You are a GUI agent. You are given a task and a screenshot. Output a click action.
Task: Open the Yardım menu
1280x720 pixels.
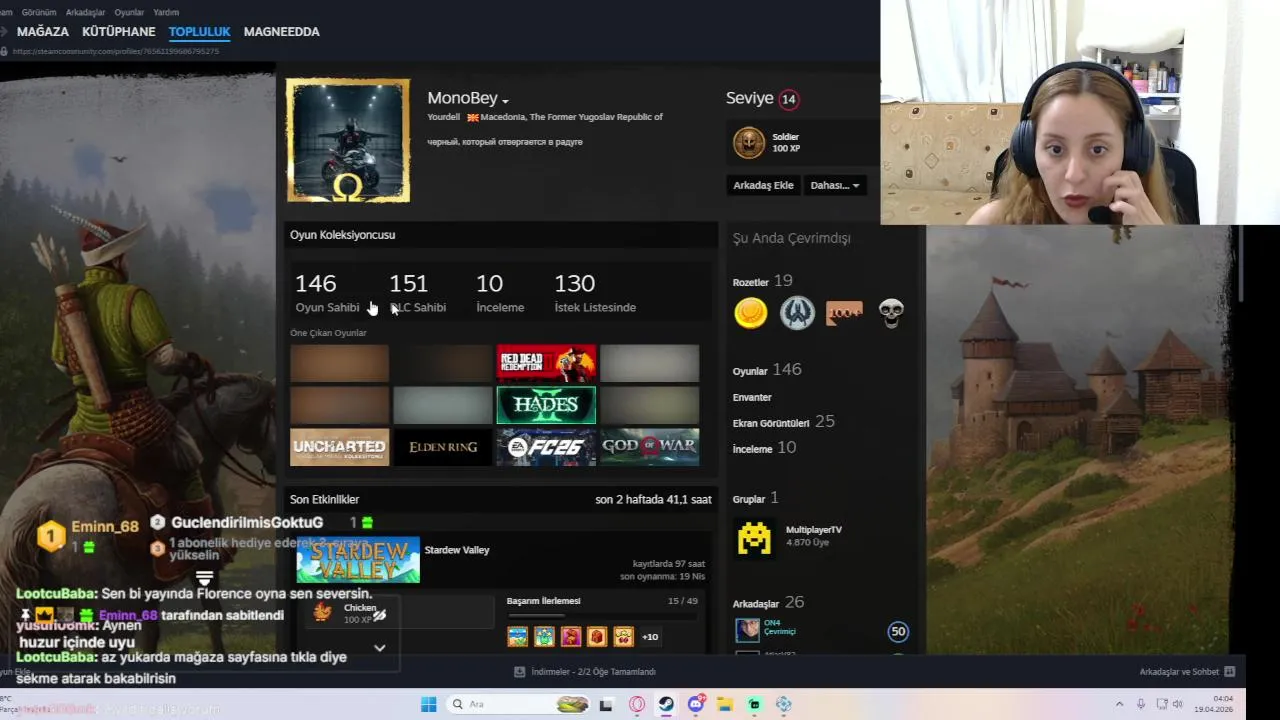[166, 12]
